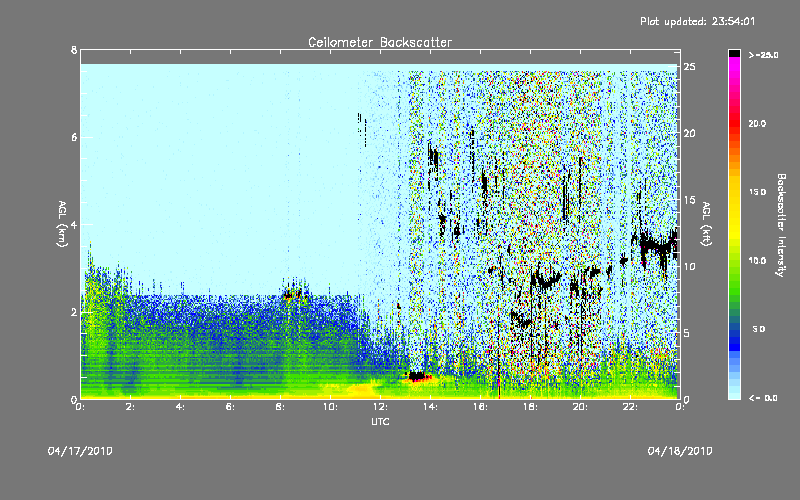Click the "6" tick on km axis
This screenshot has width=800, height=500.
pyautogui.click(x=74, y=137)
